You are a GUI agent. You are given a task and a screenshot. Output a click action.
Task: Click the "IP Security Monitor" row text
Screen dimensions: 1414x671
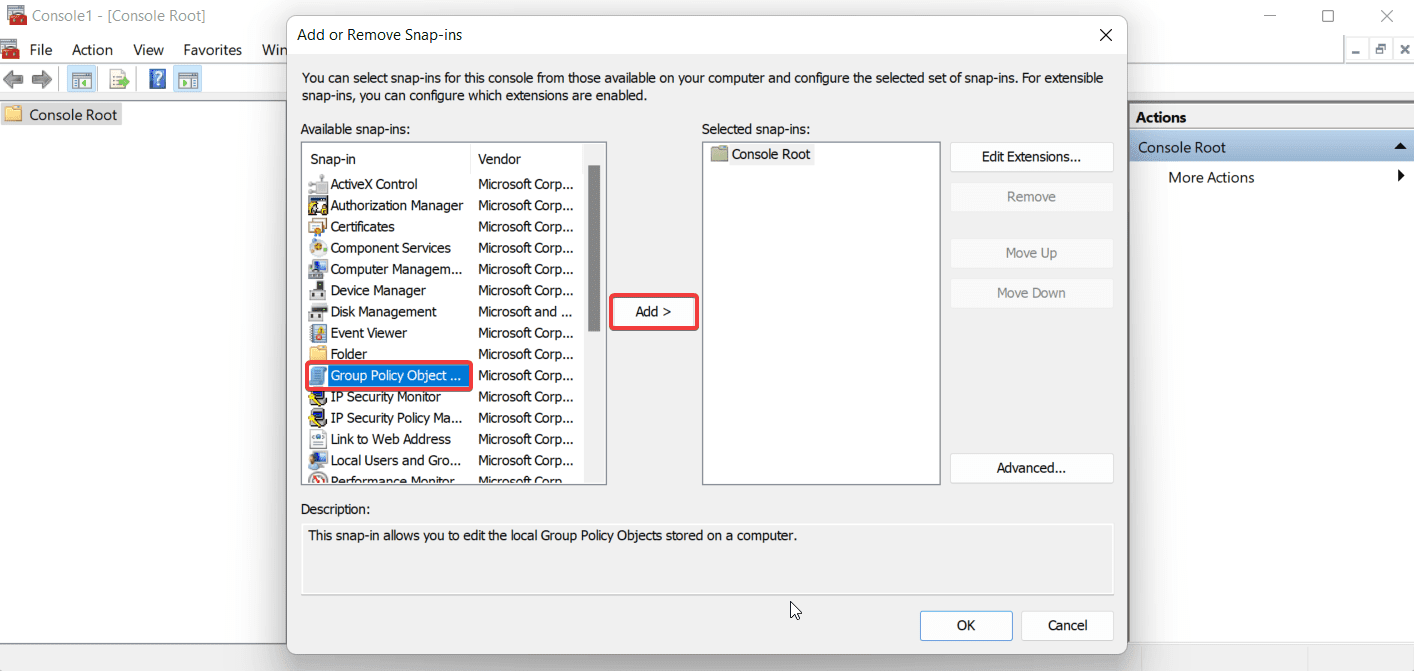click(x=385, y=397)
